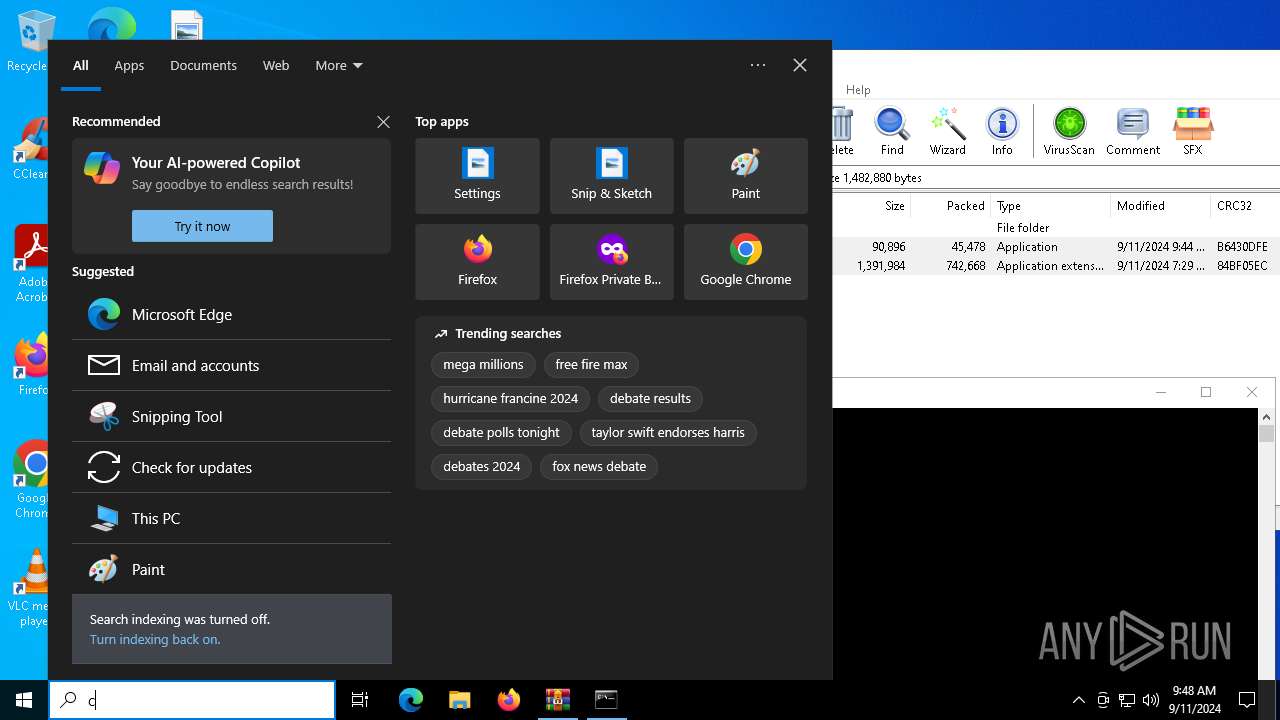Image resolution: width=1280 pixels, height=720 pixels.
Task: Sort WinRAR list by Type column
Action: click(x=1050, y=206)
